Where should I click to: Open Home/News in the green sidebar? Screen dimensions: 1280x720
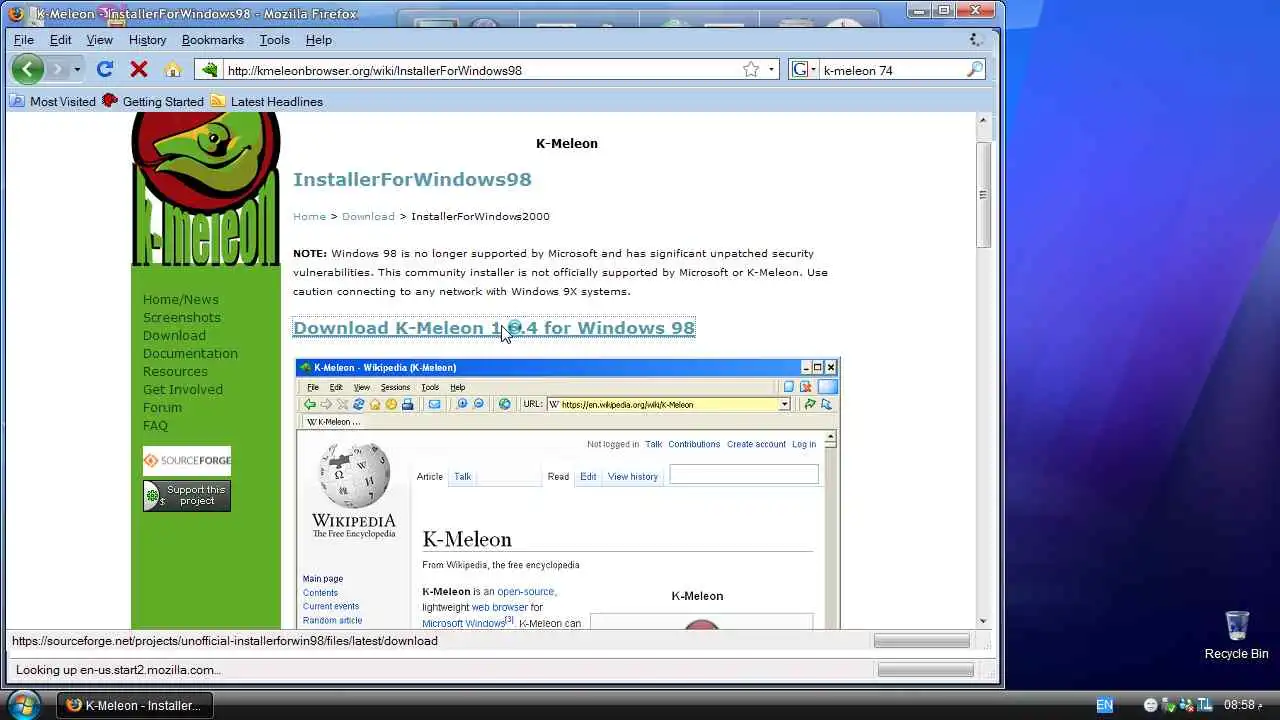click(180, 299)
